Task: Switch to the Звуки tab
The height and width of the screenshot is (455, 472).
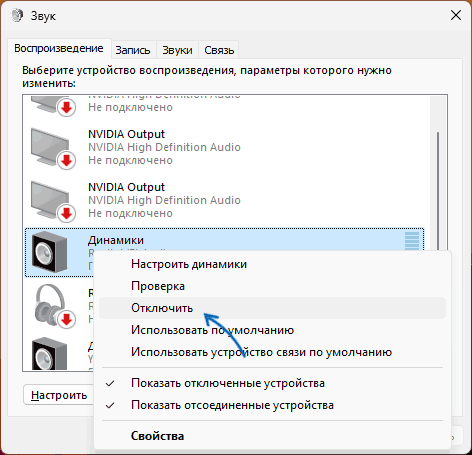Action: (177, 50)
